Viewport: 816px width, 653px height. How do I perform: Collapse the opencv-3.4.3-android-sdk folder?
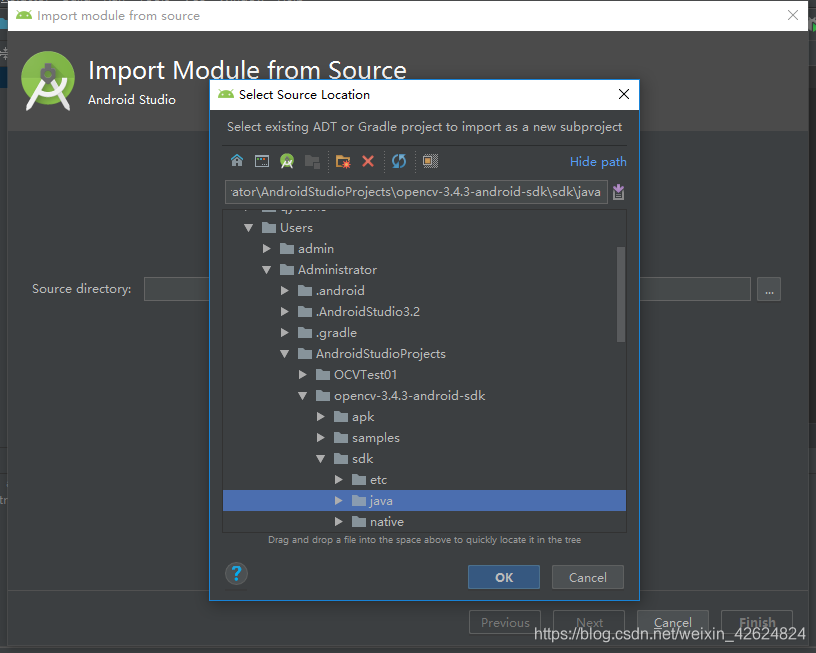(303, 396)
